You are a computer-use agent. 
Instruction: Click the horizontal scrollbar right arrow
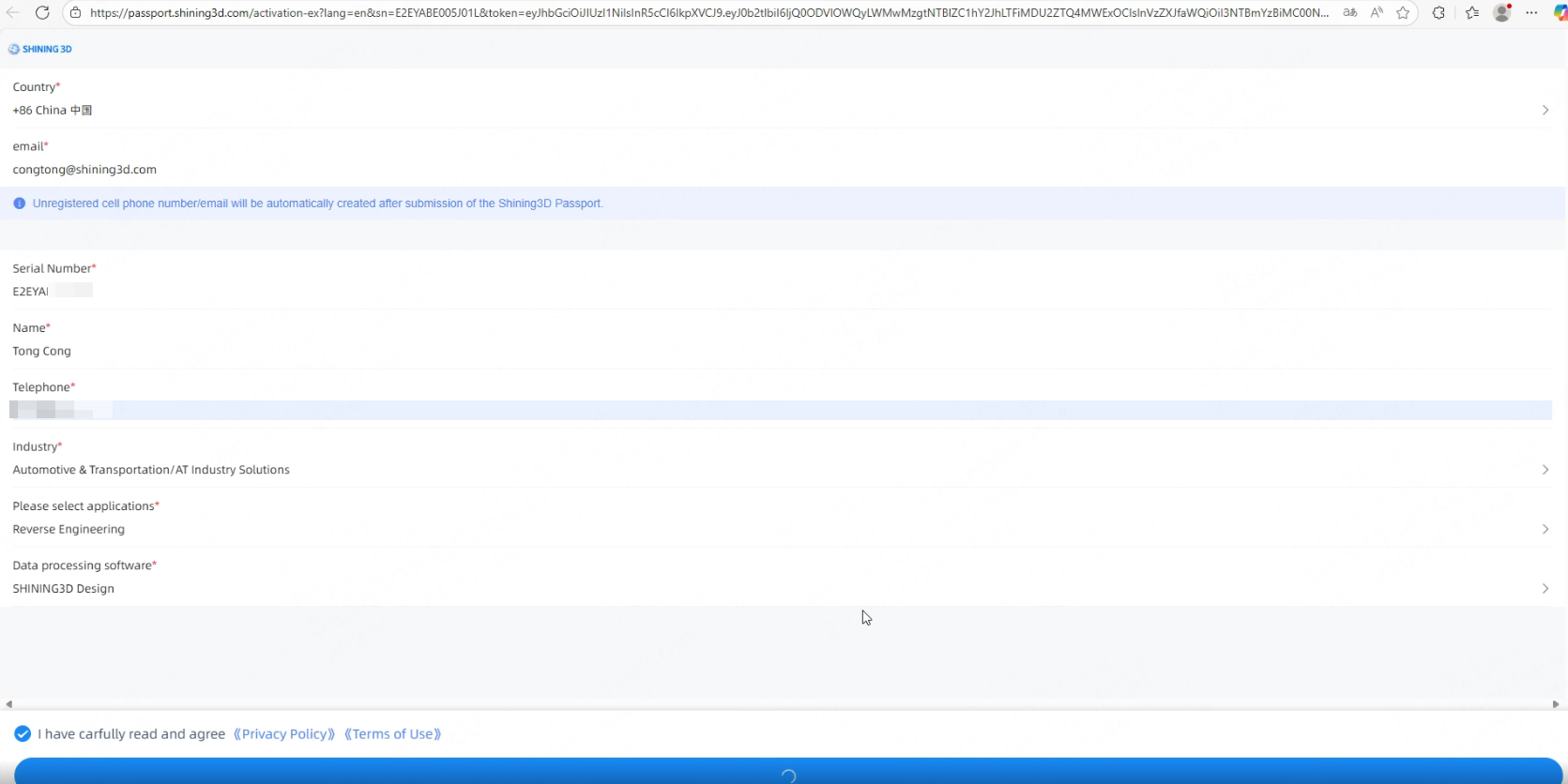(x=1556, y=704)
